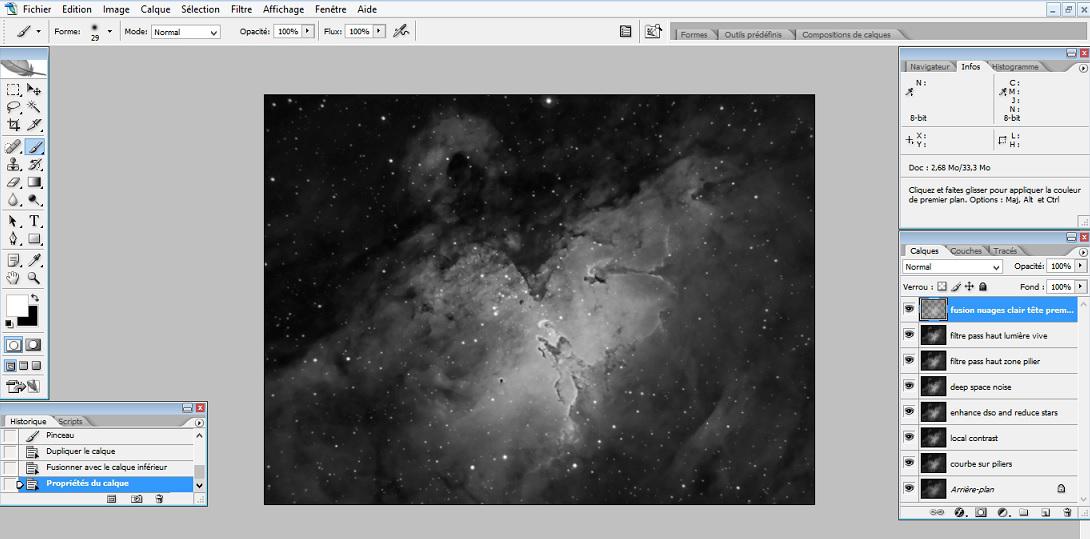Create new snapshot in Historique panel

tap(137, 499)
